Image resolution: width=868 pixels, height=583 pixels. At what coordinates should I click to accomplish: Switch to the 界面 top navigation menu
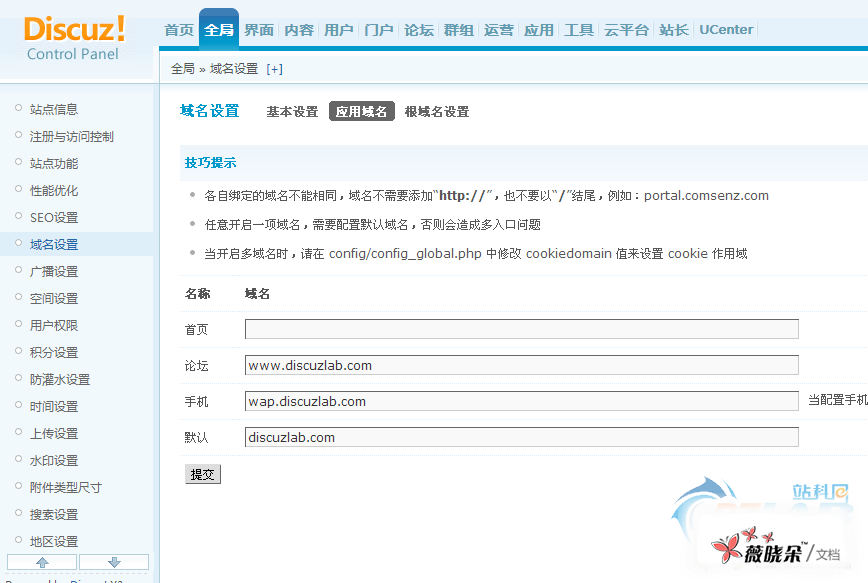pos(259,30)
